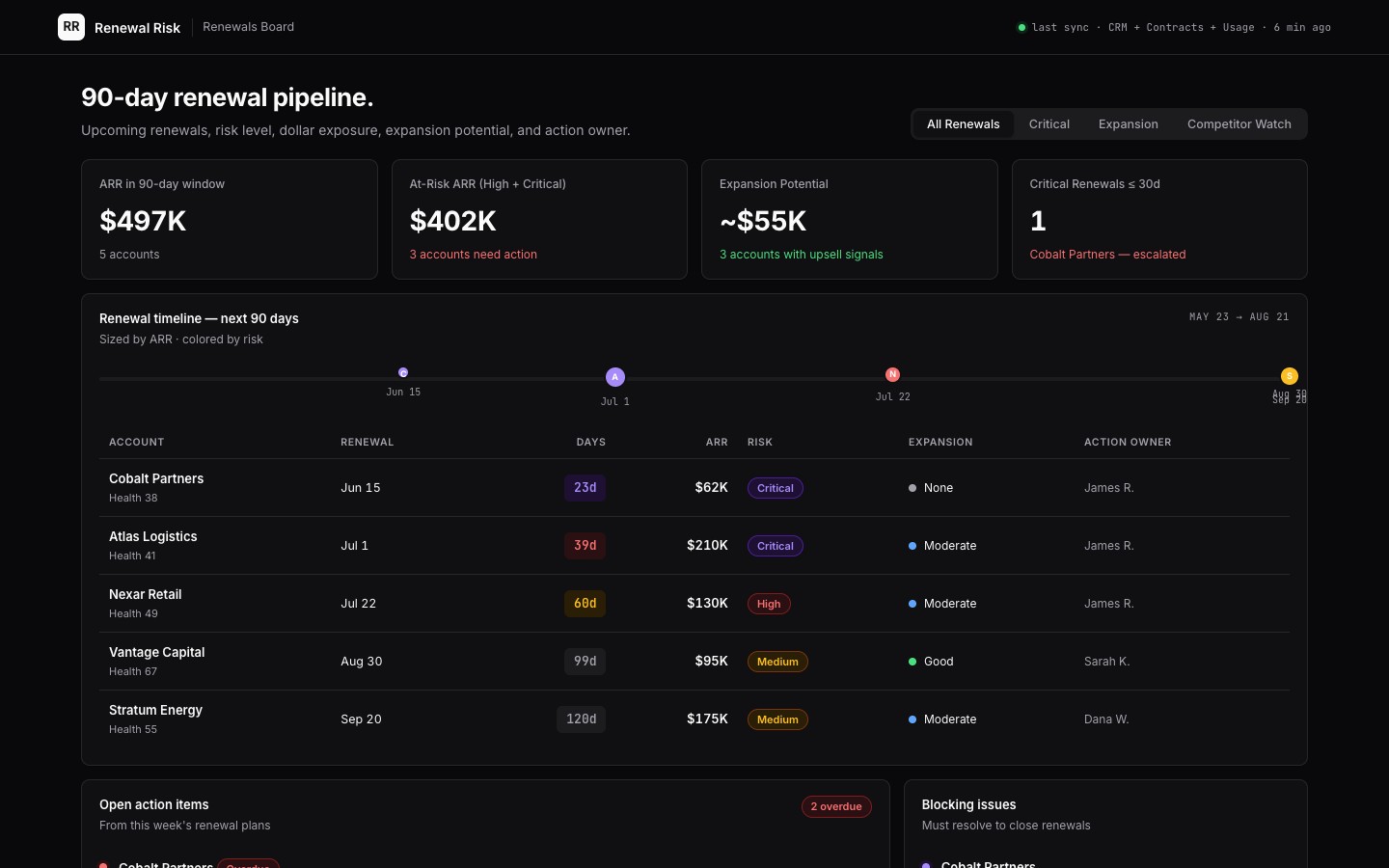Click the High risk badge for Nexar Retail
The image size is (1389, 868).
[x=769, y=604]
